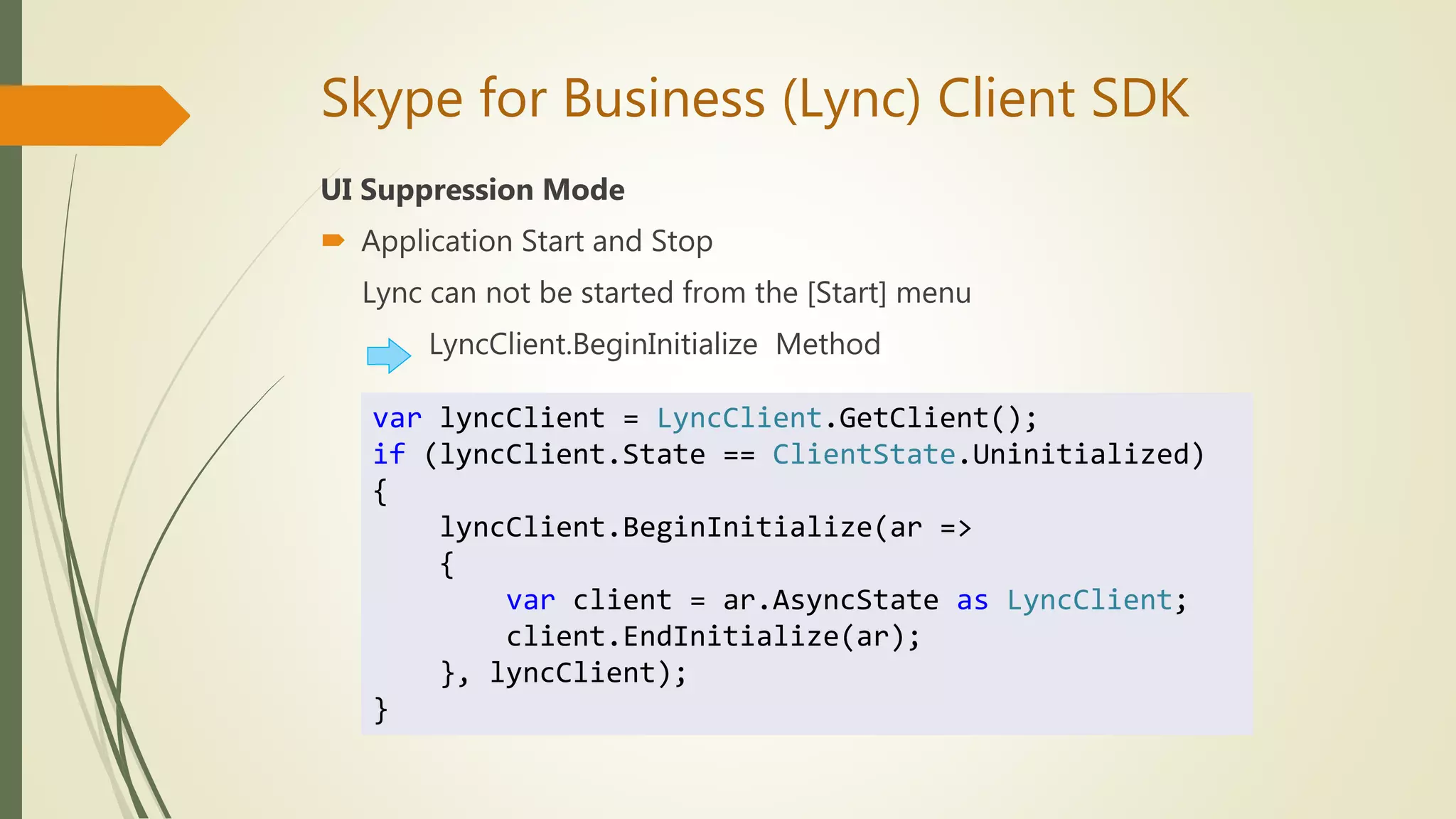1456x819 pixels.
Task: Click the code line 'client.EndInitialize(ar);'
Action: pos(713,637)
